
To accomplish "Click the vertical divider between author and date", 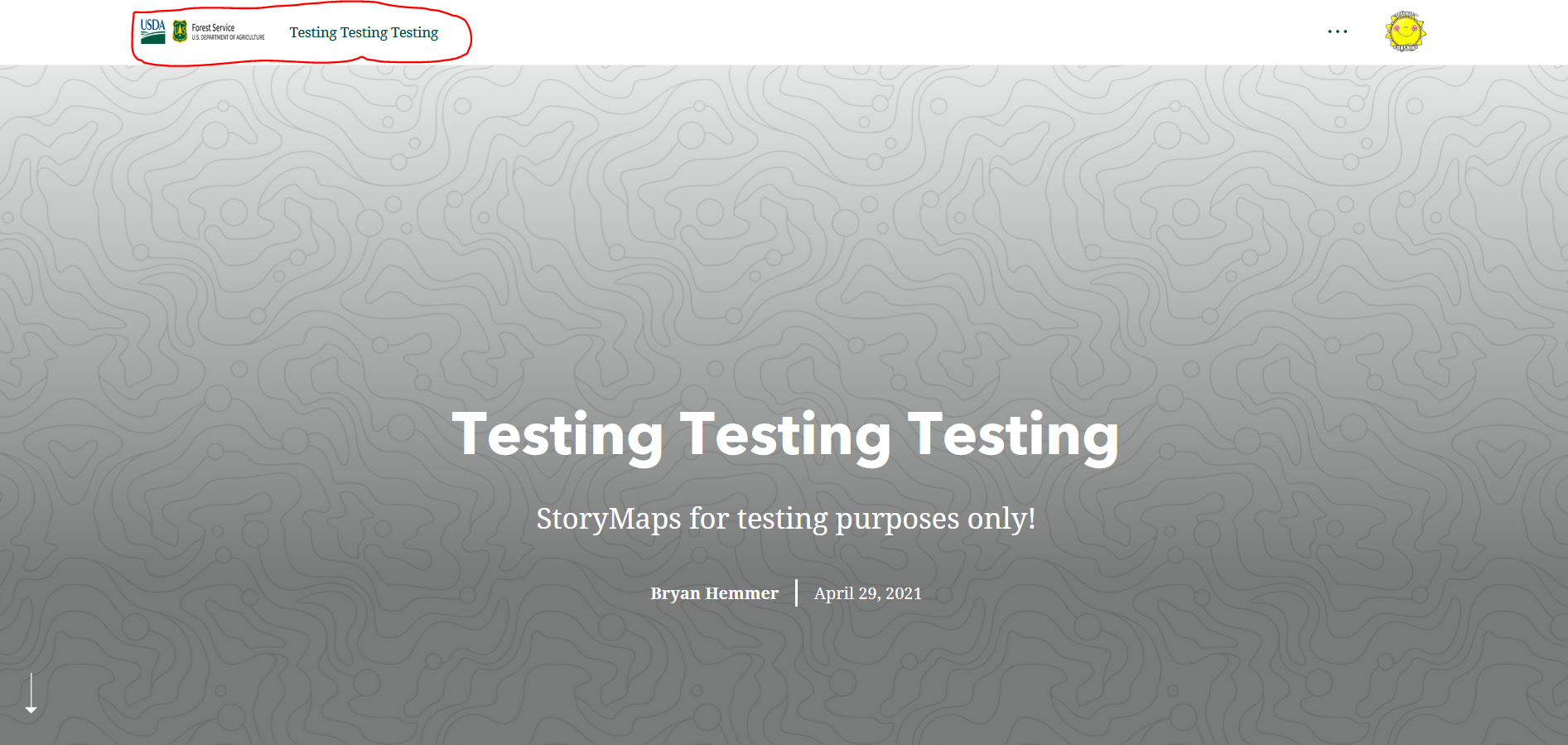I will tap(796, 593).
